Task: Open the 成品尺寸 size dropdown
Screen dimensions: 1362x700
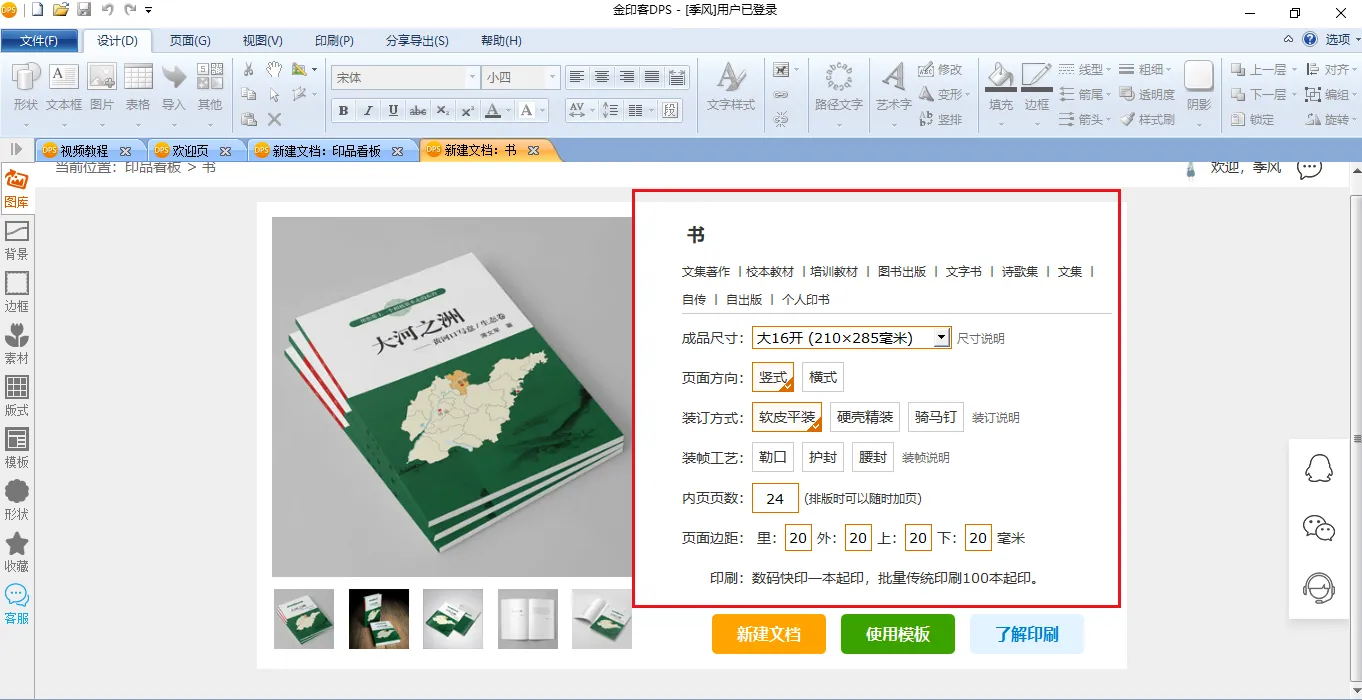Action: (941, 338)
